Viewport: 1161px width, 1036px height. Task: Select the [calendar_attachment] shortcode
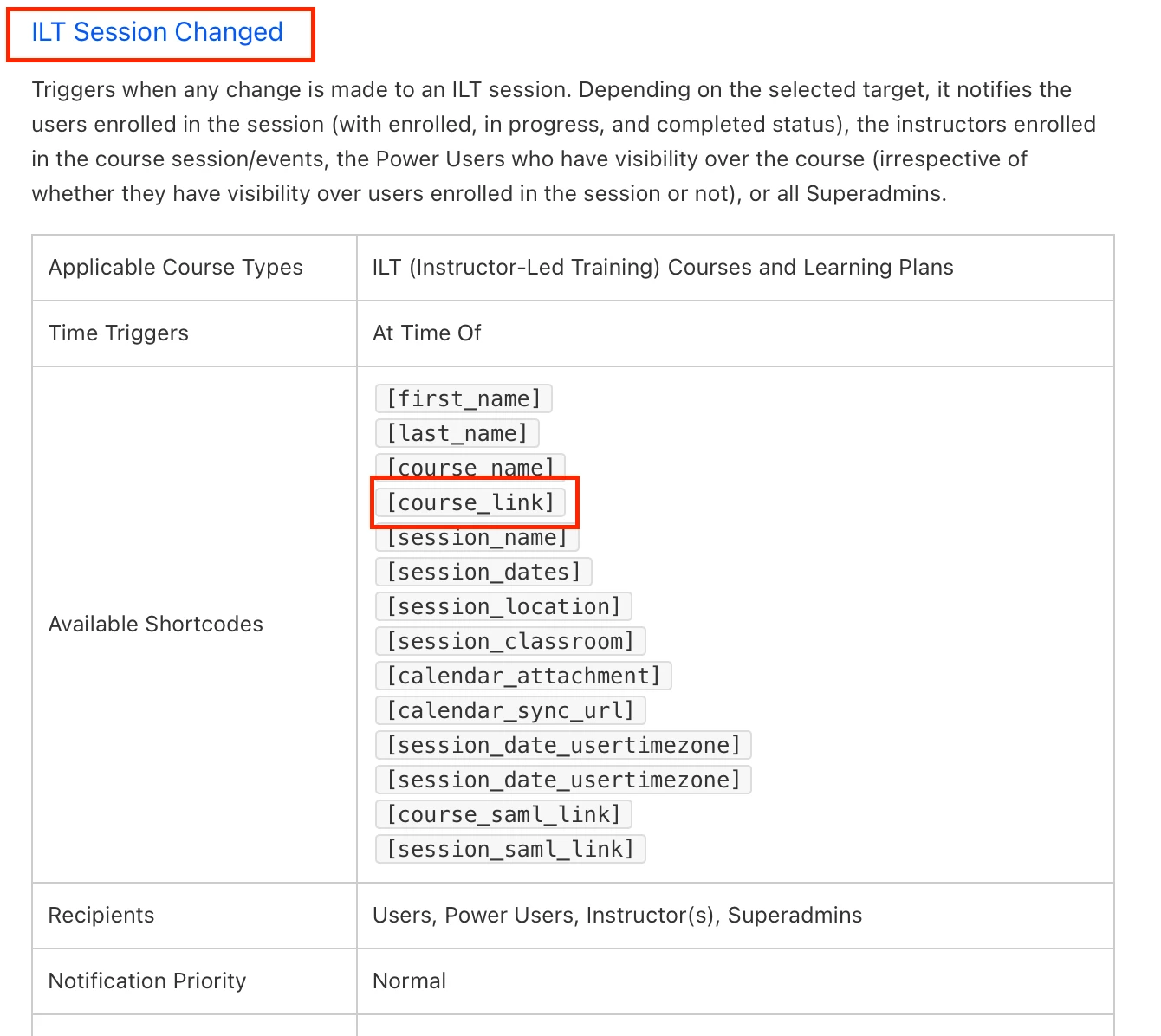tap(523, 676)
